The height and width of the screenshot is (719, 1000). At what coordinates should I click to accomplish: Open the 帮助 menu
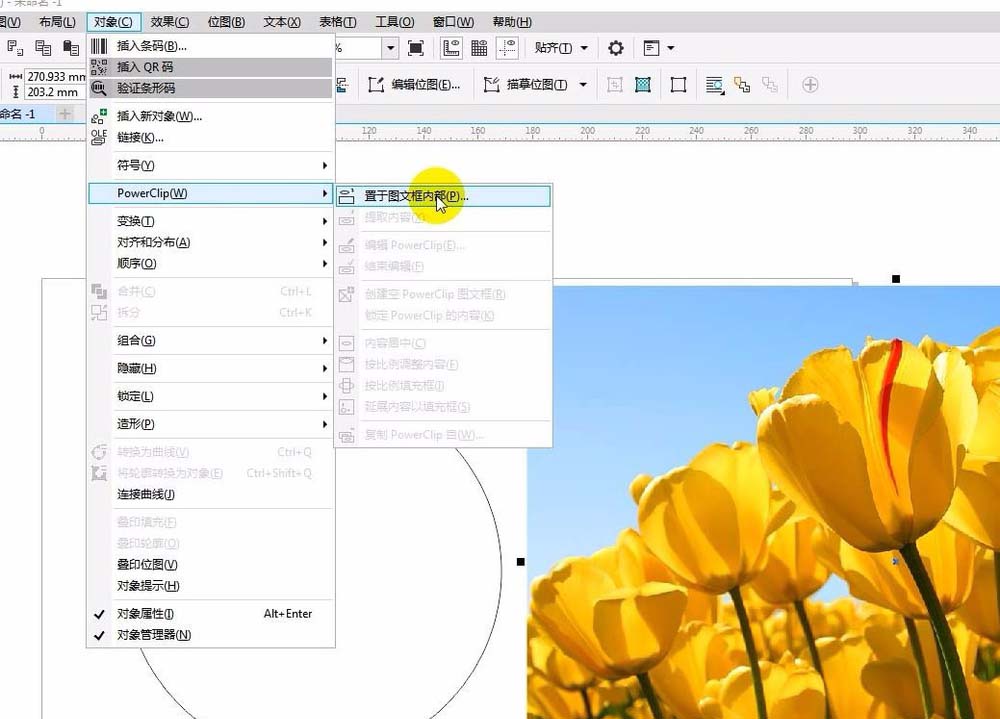tap(512, 22)
